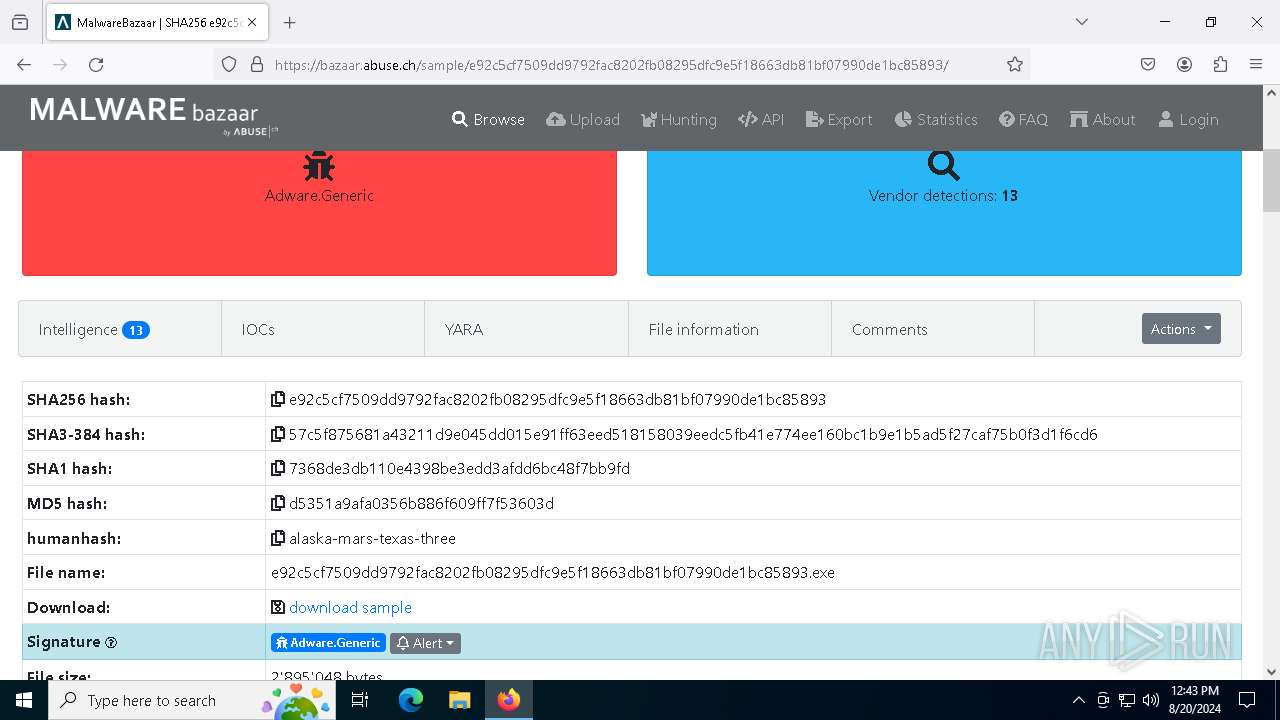This screenshot has height=720, width=1280.
Task: Open Firefox application menu
Action: (1256, 64)
